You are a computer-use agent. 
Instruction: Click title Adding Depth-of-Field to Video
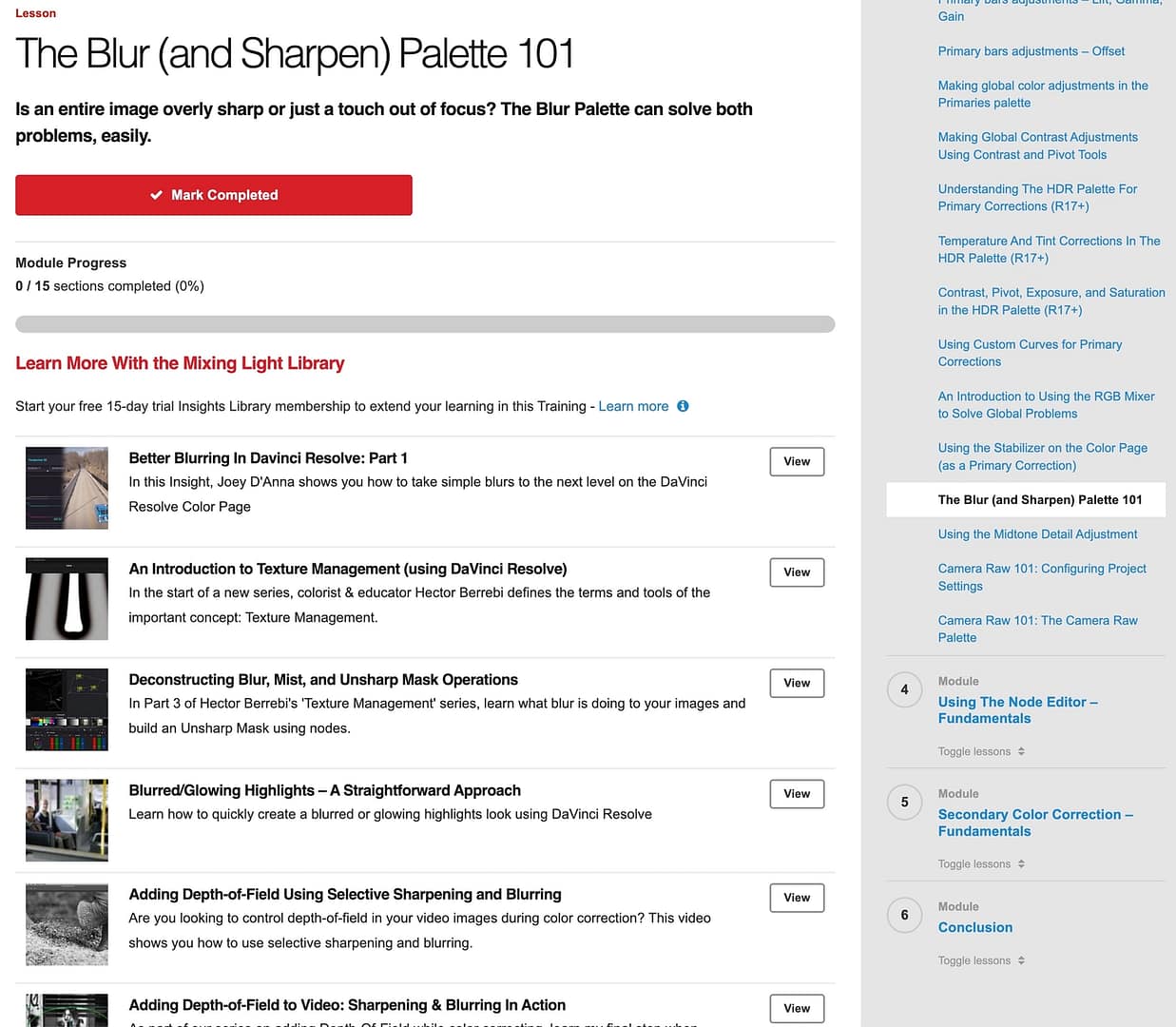pos(347,1005)
